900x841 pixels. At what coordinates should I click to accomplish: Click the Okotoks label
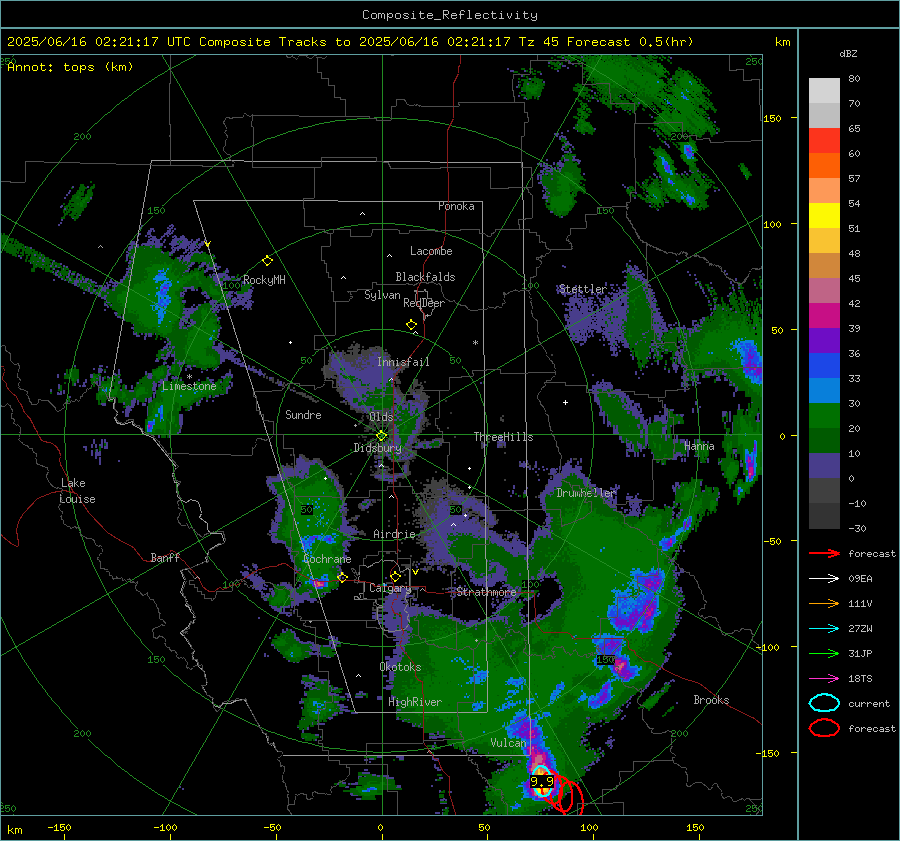400,667
